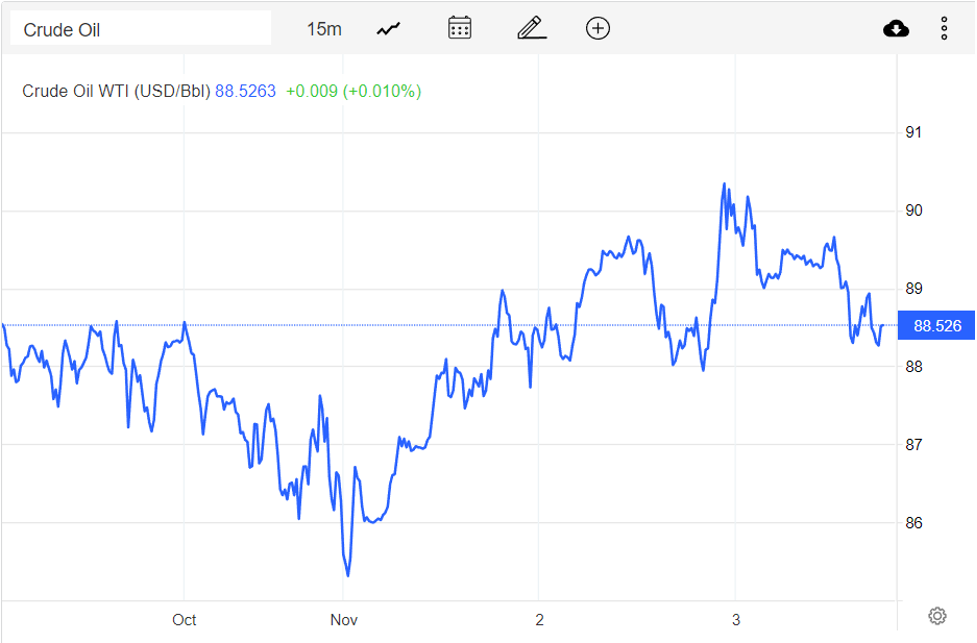Select the date label 3 on time axis
Screen dimensions: 977x643
click(736, 620)
